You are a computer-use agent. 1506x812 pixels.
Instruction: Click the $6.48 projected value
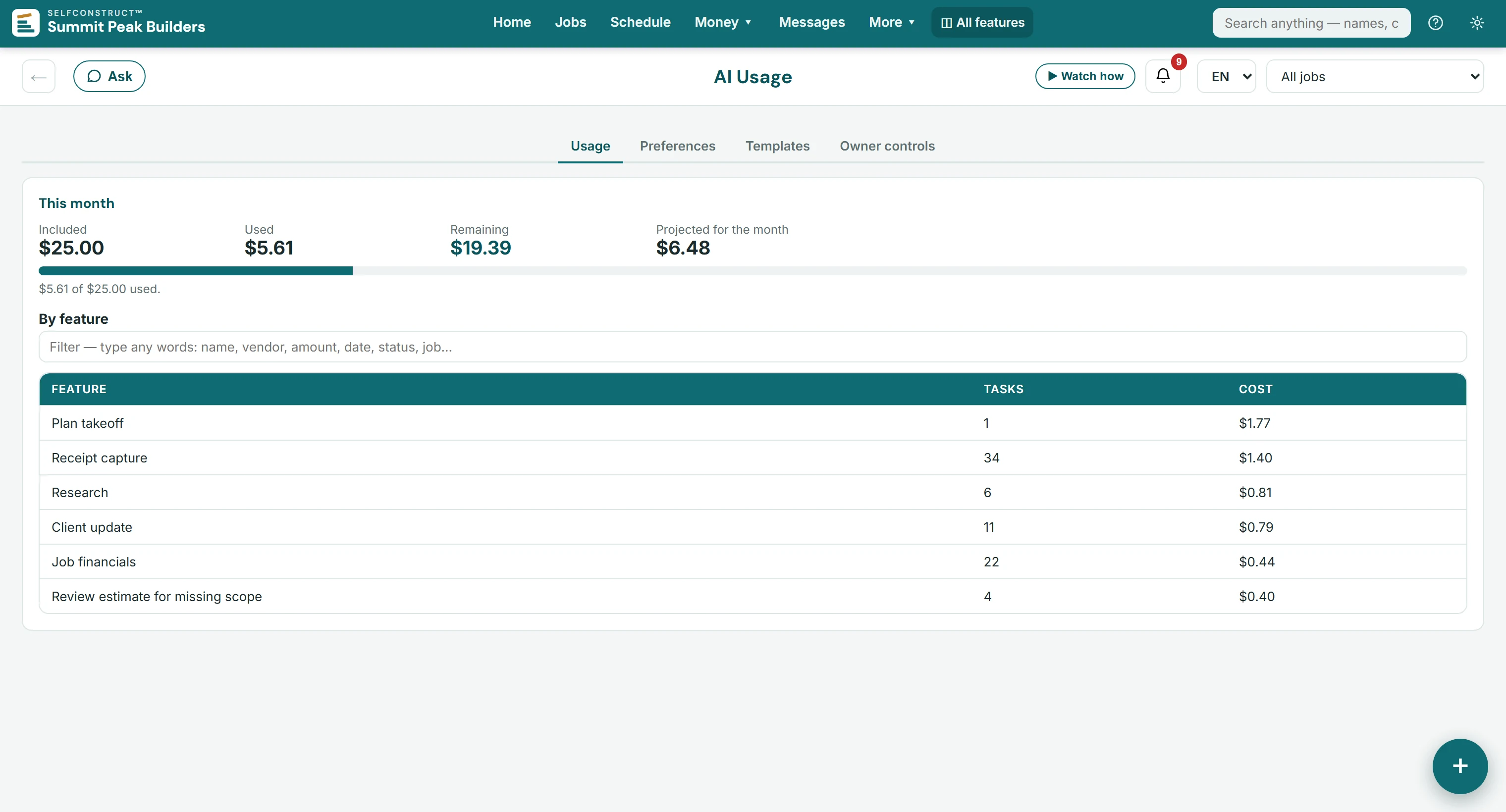point(683,248)
